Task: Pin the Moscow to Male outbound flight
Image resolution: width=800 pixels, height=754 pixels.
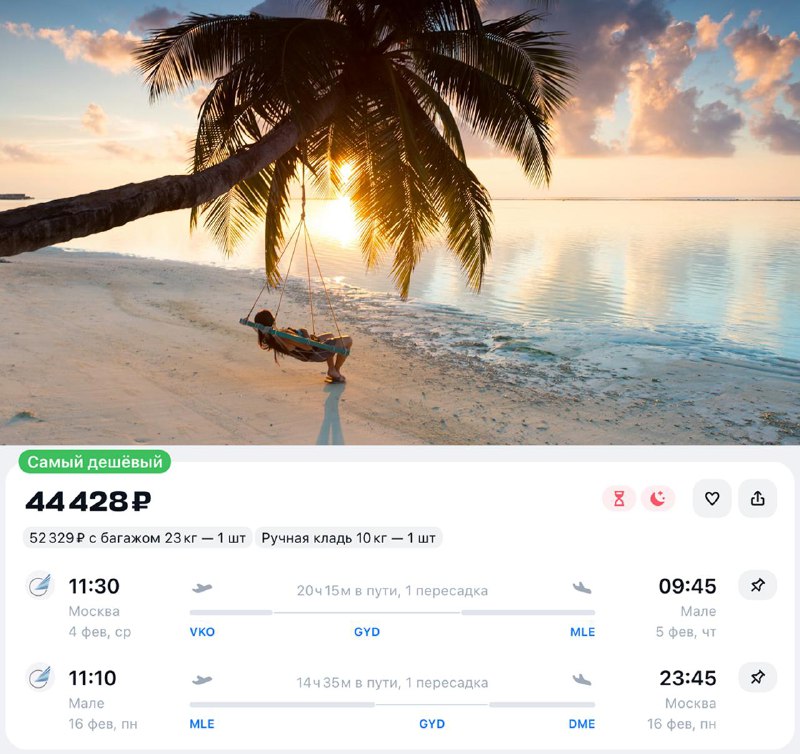Action: pos(758,585)
